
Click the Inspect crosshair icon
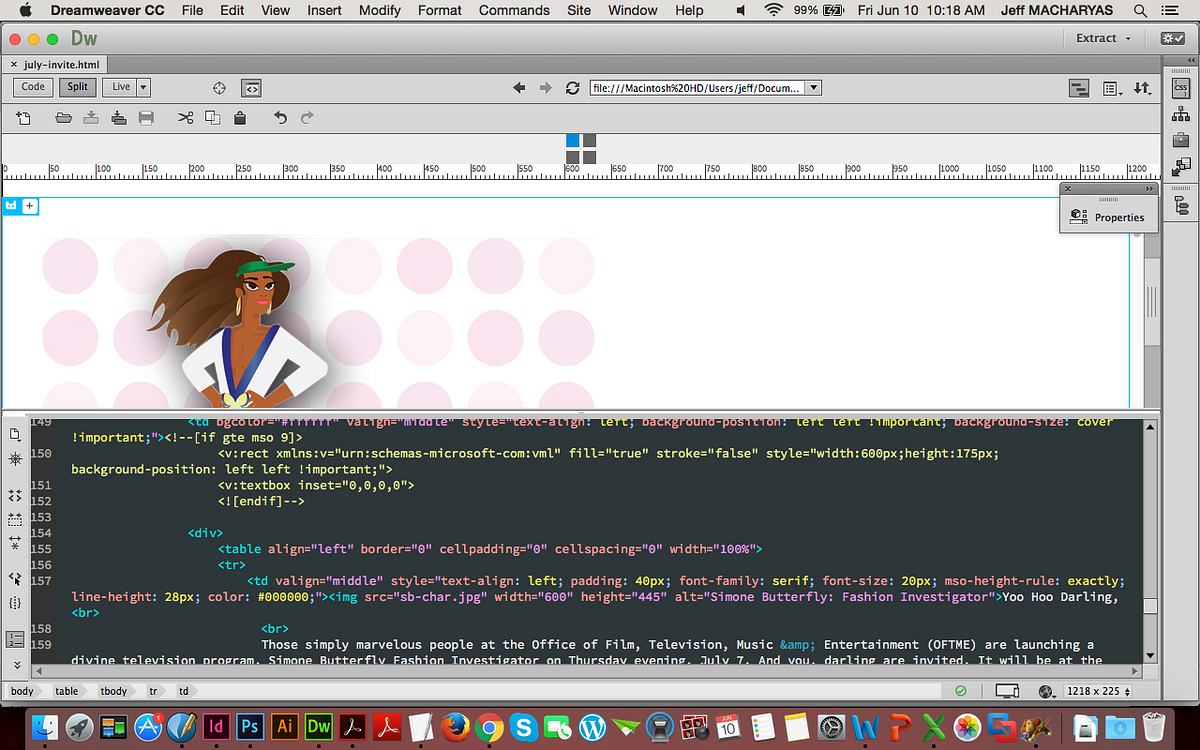pyautogui.click(x=220, y=88)
